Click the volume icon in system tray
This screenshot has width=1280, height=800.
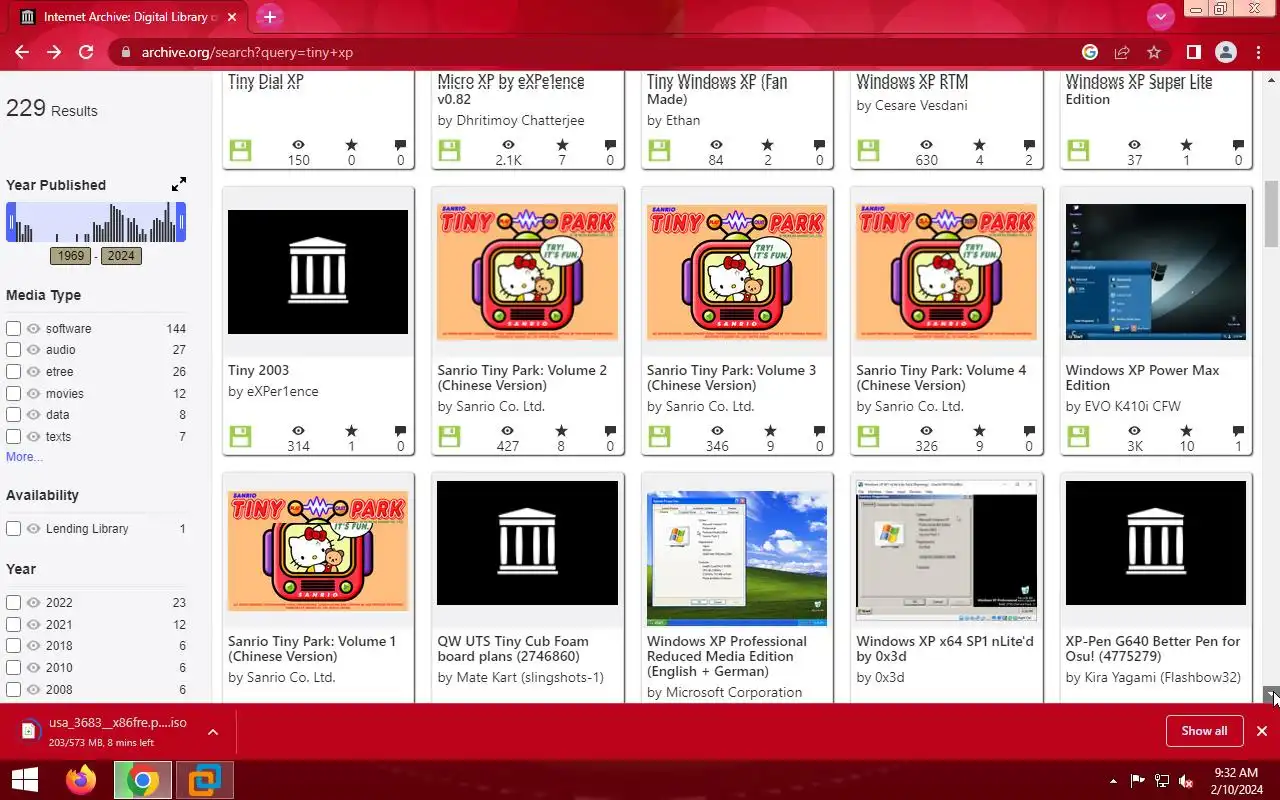tap(1186, 780)
